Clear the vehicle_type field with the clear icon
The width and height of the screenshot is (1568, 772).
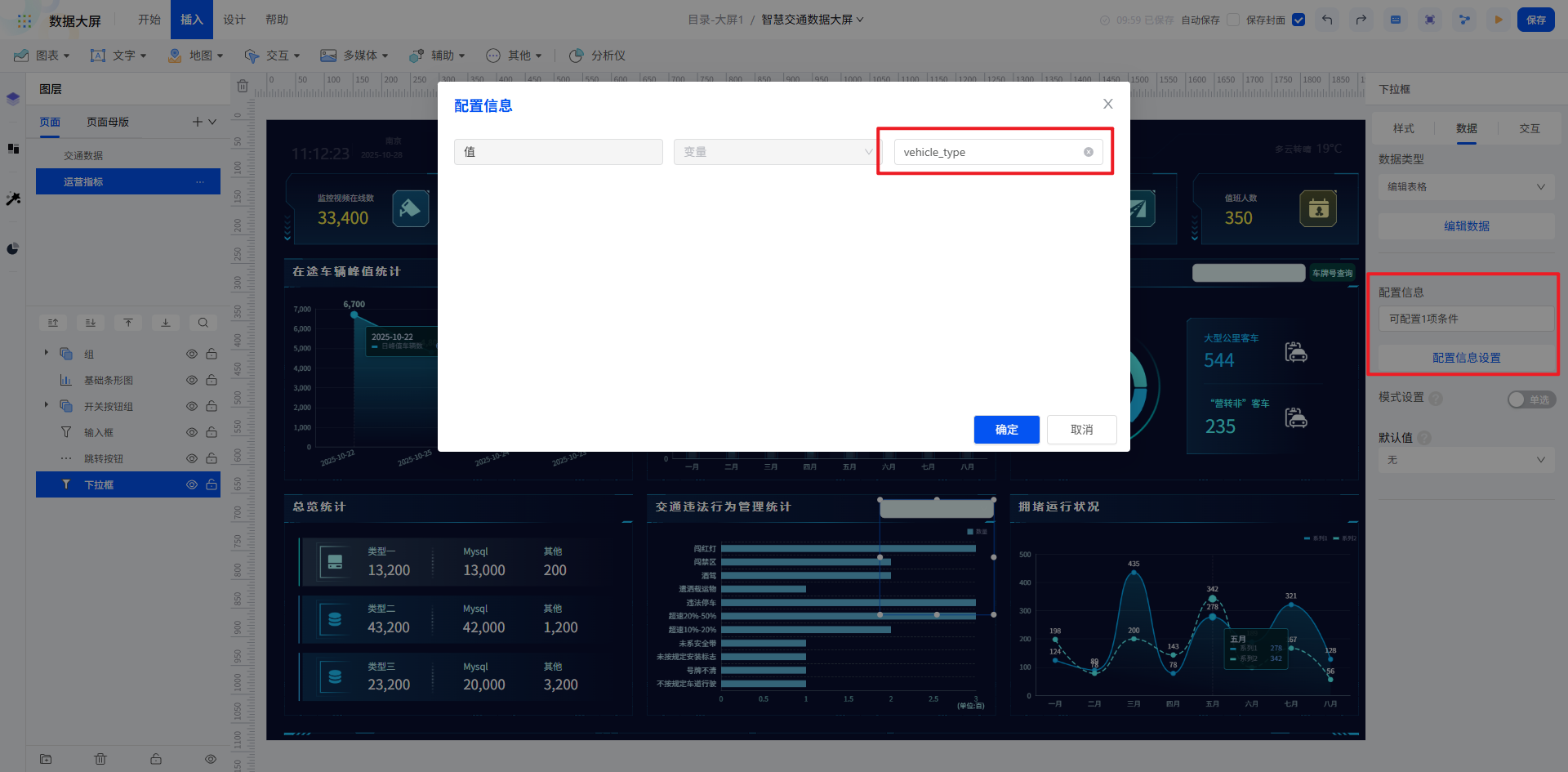(x=1089, y=152)
